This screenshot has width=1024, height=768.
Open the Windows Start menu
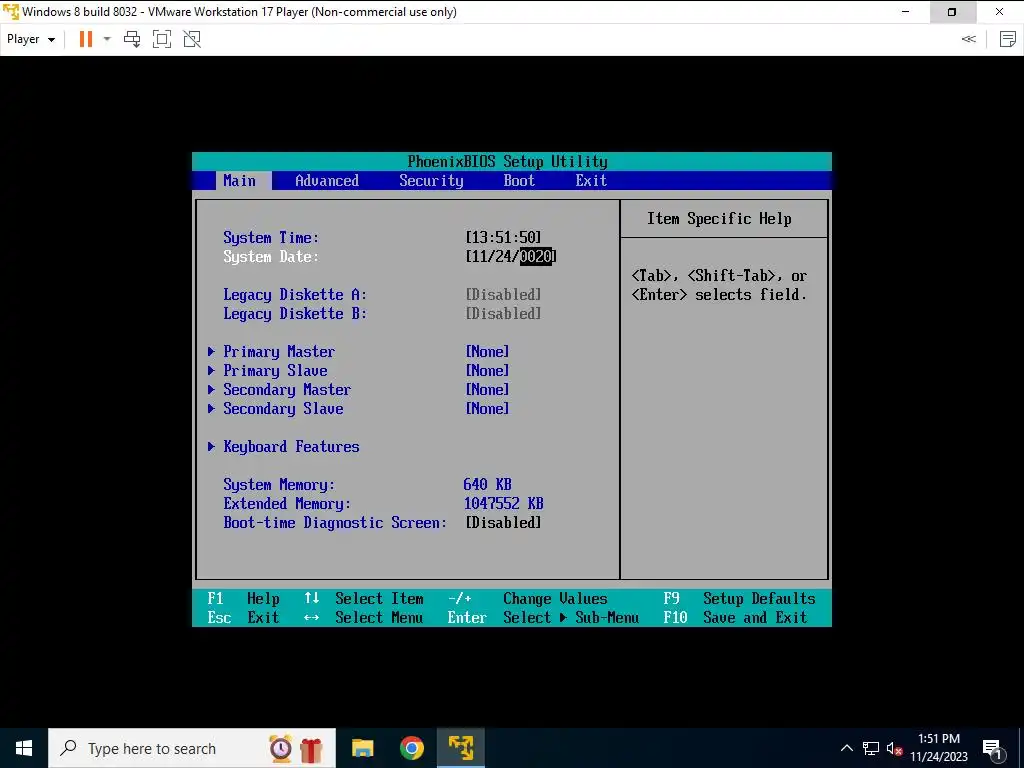pyautogui.click(x=24, y=748)
